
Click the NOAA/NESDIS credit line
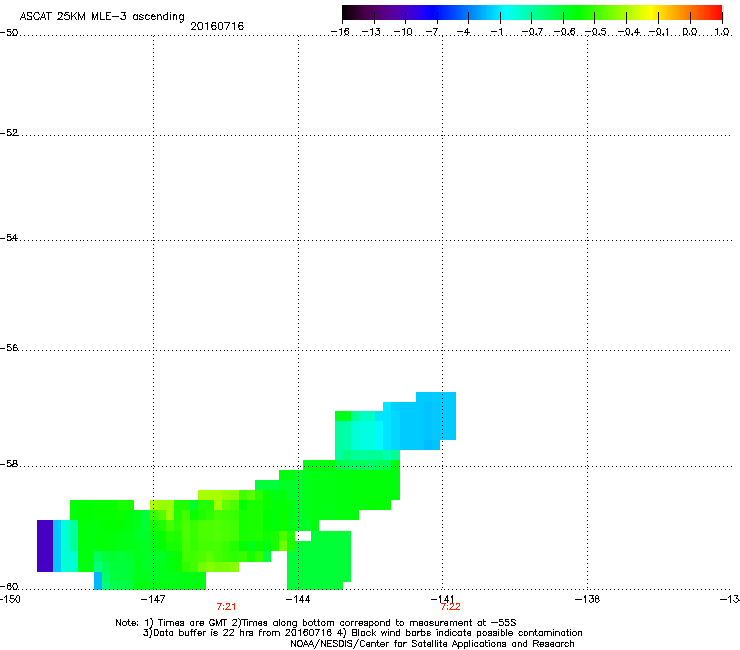click(x=432, y=644)
